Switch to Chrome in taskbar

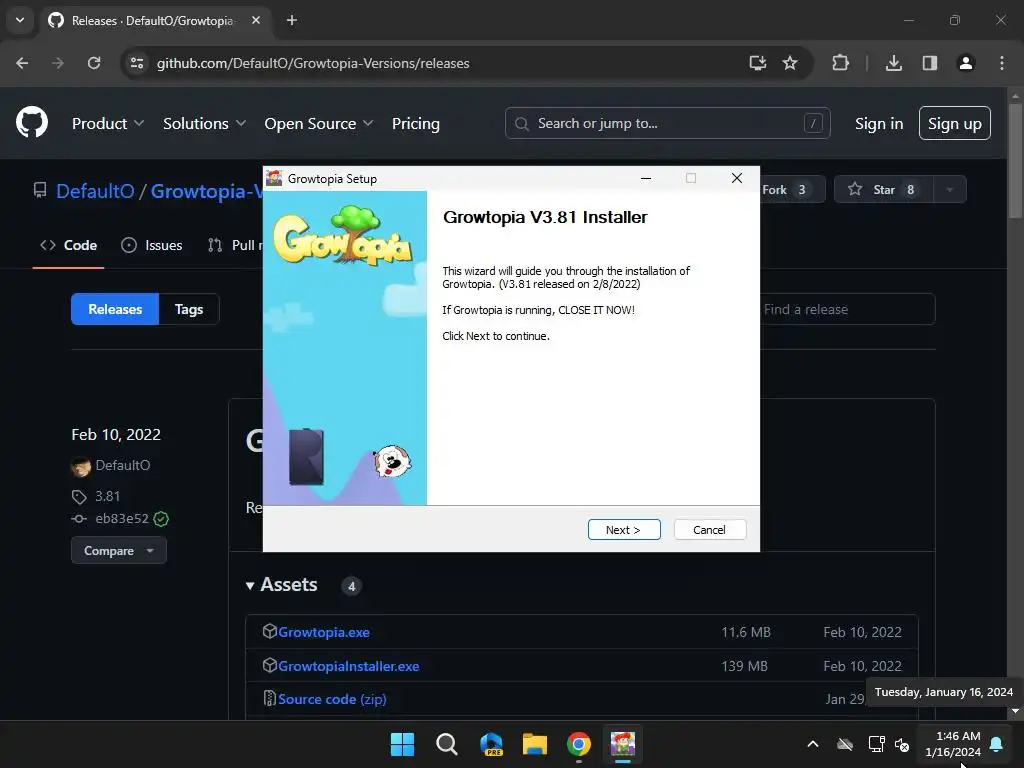click(x=579, y=744)
